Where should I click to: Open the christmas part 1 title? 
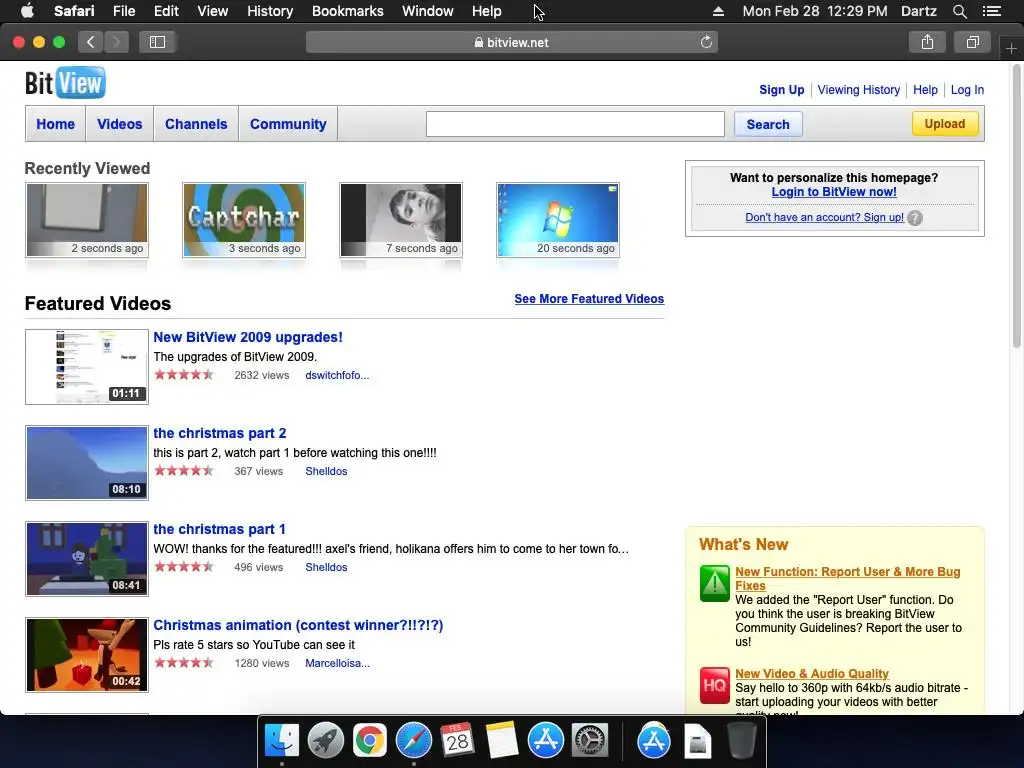(x=219, y=530)
